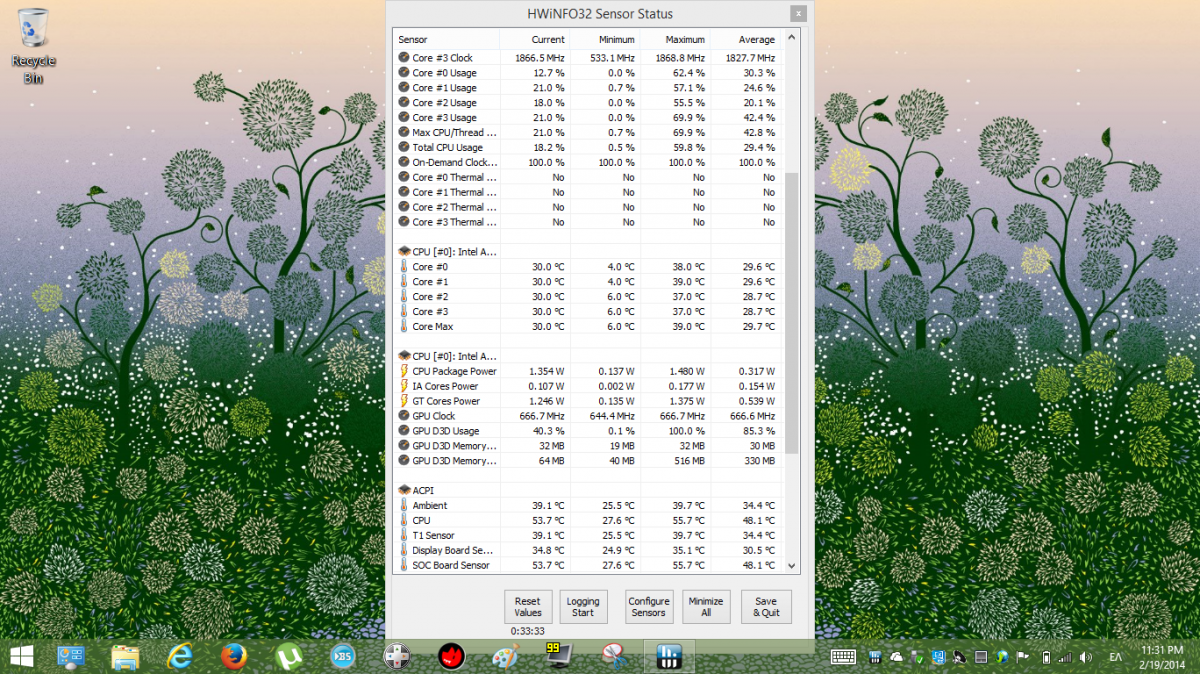This screenshot has height=674, width=1200.
Task: Click the OneDrive cloud tray icon
Action: tap(894, 657)
